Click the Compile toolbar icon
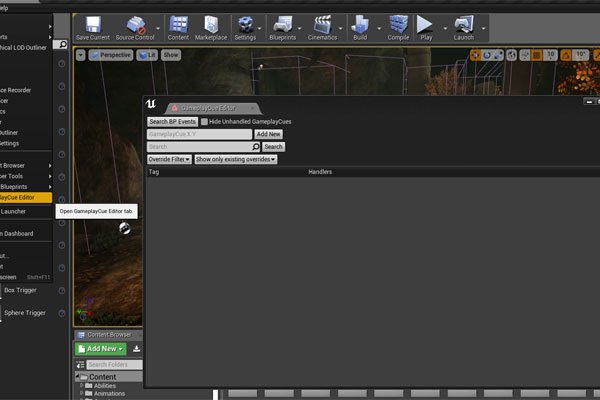The image size is (600, 400). (398, 28)
